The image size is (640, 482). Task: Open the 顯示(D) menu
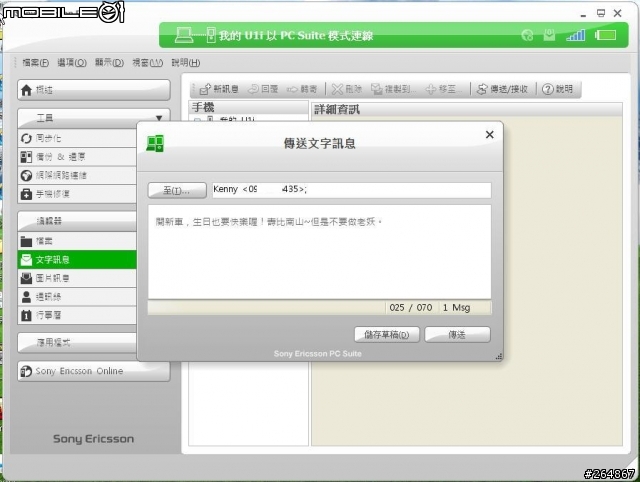(109, 62)
